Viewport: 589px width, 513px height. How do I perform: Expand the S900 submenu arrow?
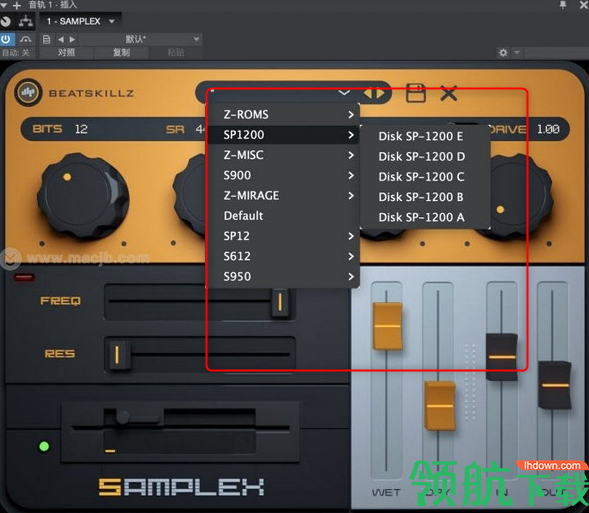click(x=351, y=175)
